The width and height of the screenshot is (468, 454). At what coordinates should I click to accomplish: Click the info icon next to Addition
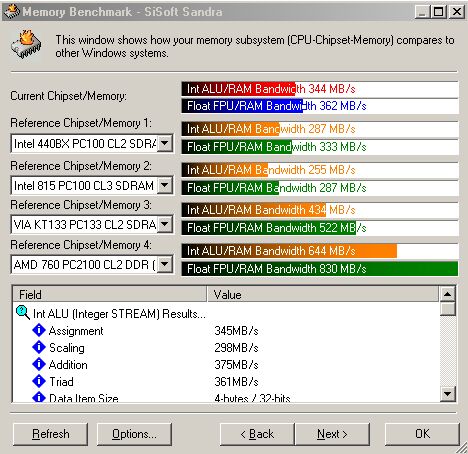[x=39, y=364]
